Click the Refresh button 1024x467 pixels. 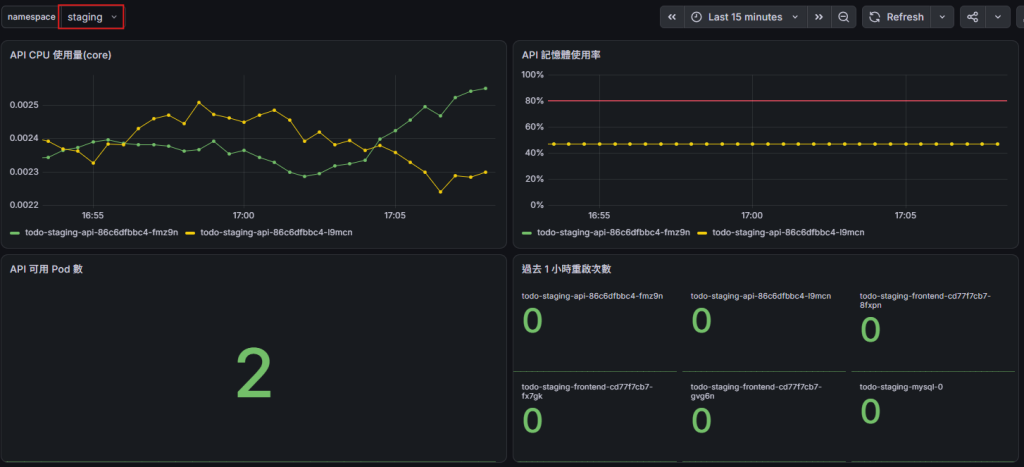click(x=896, y=17)
